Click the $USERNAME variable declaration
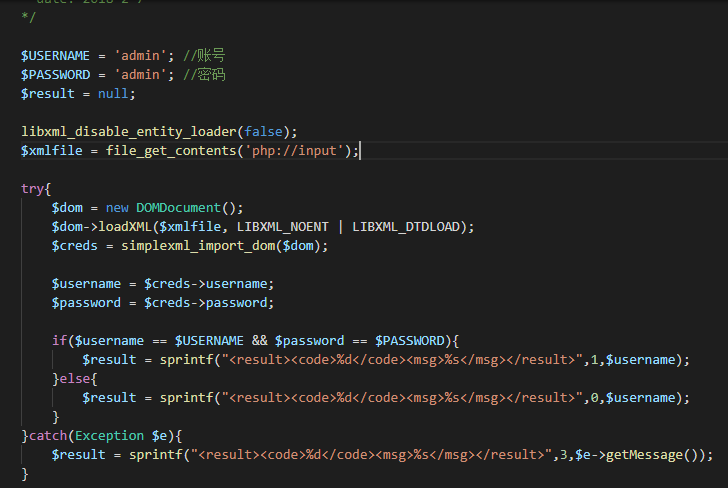Image resolution: width=728 pixels, height=488 pixels. [x=55, y=56]
